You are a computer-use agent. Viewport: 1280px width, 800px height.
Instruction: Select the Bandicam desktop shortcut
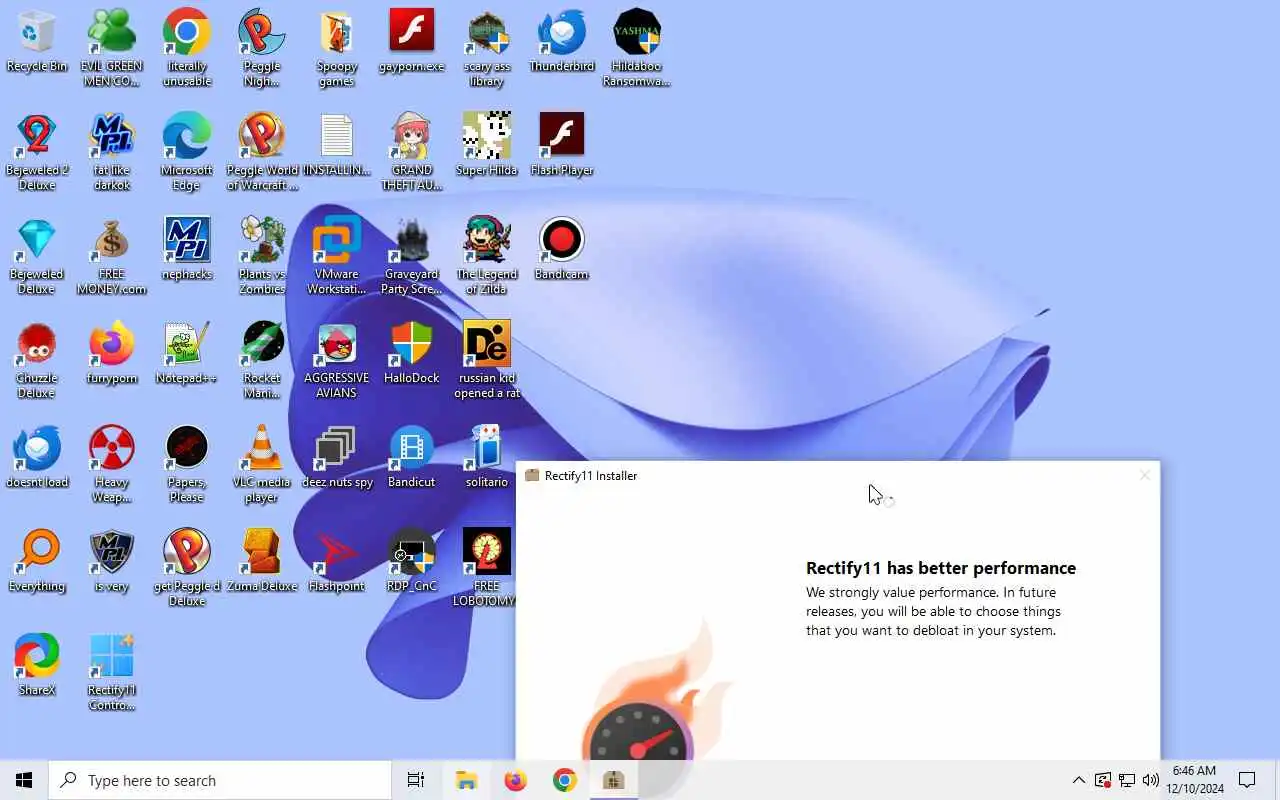pos(562,250)
